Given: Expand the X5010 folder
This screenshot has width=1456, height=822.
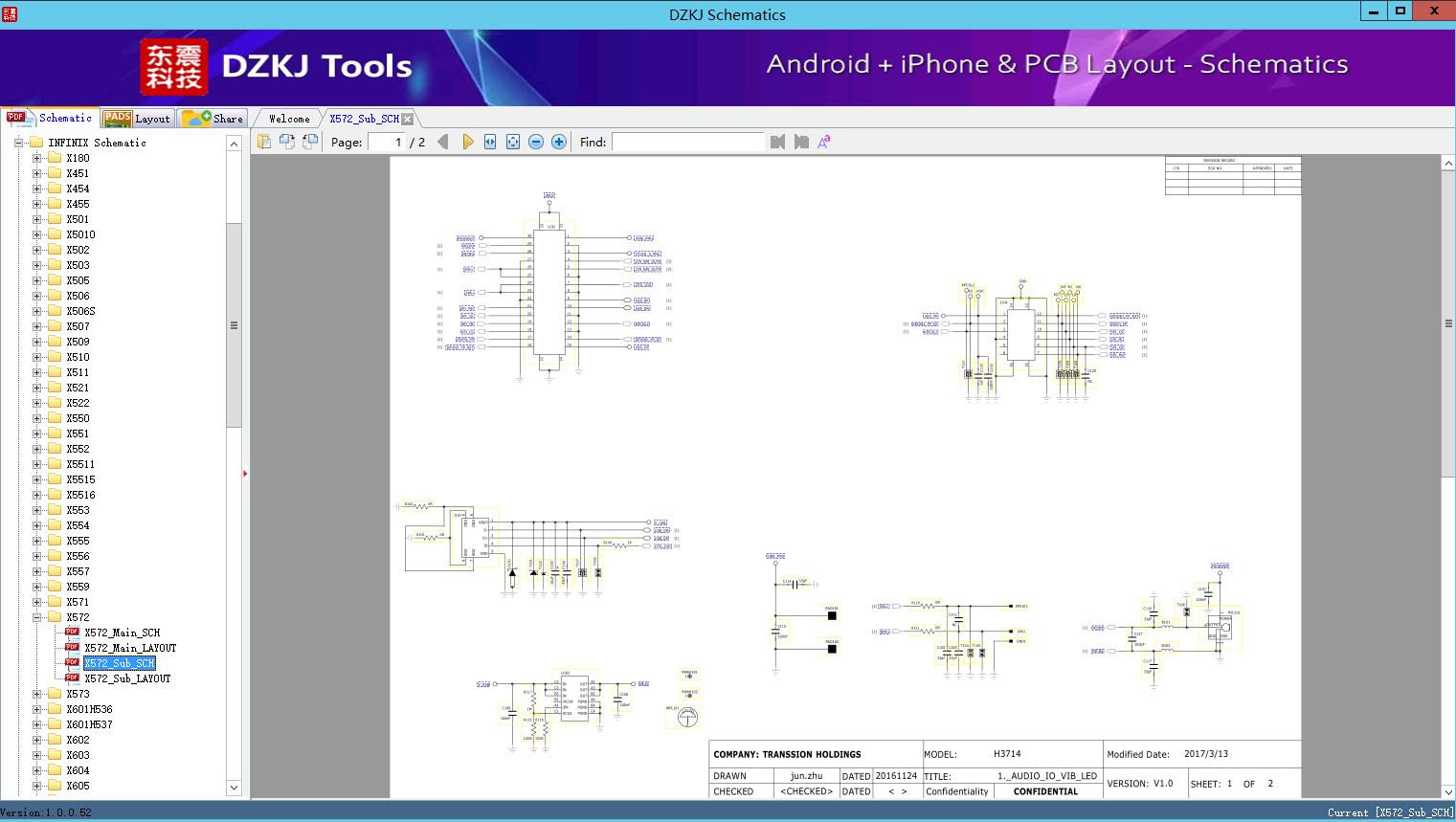Looking at the screenshot, I should click(x=36, y=234).
